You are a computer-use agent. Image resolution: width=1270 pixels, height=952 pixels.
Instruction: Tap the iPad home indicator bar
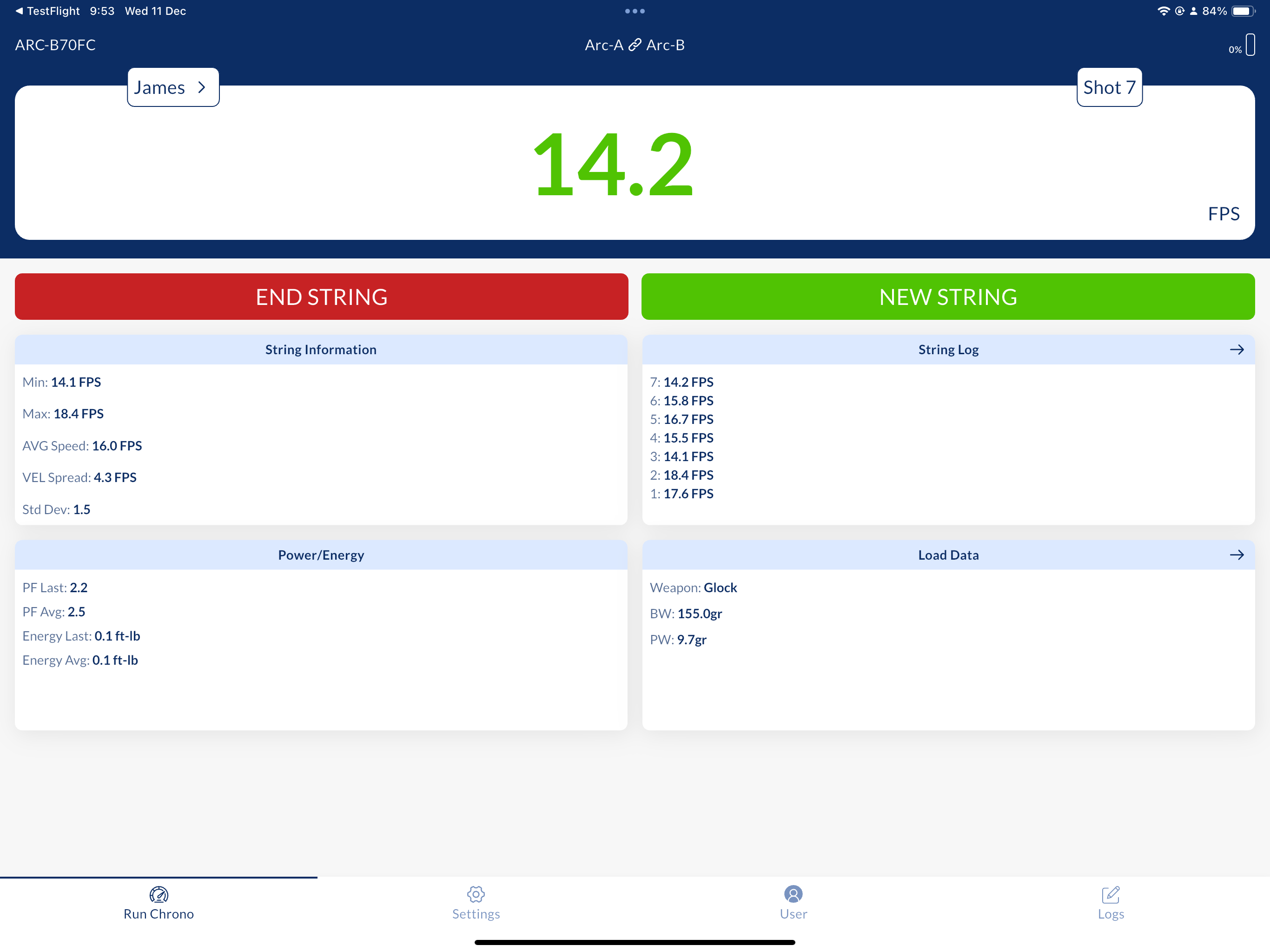[635, 942]
